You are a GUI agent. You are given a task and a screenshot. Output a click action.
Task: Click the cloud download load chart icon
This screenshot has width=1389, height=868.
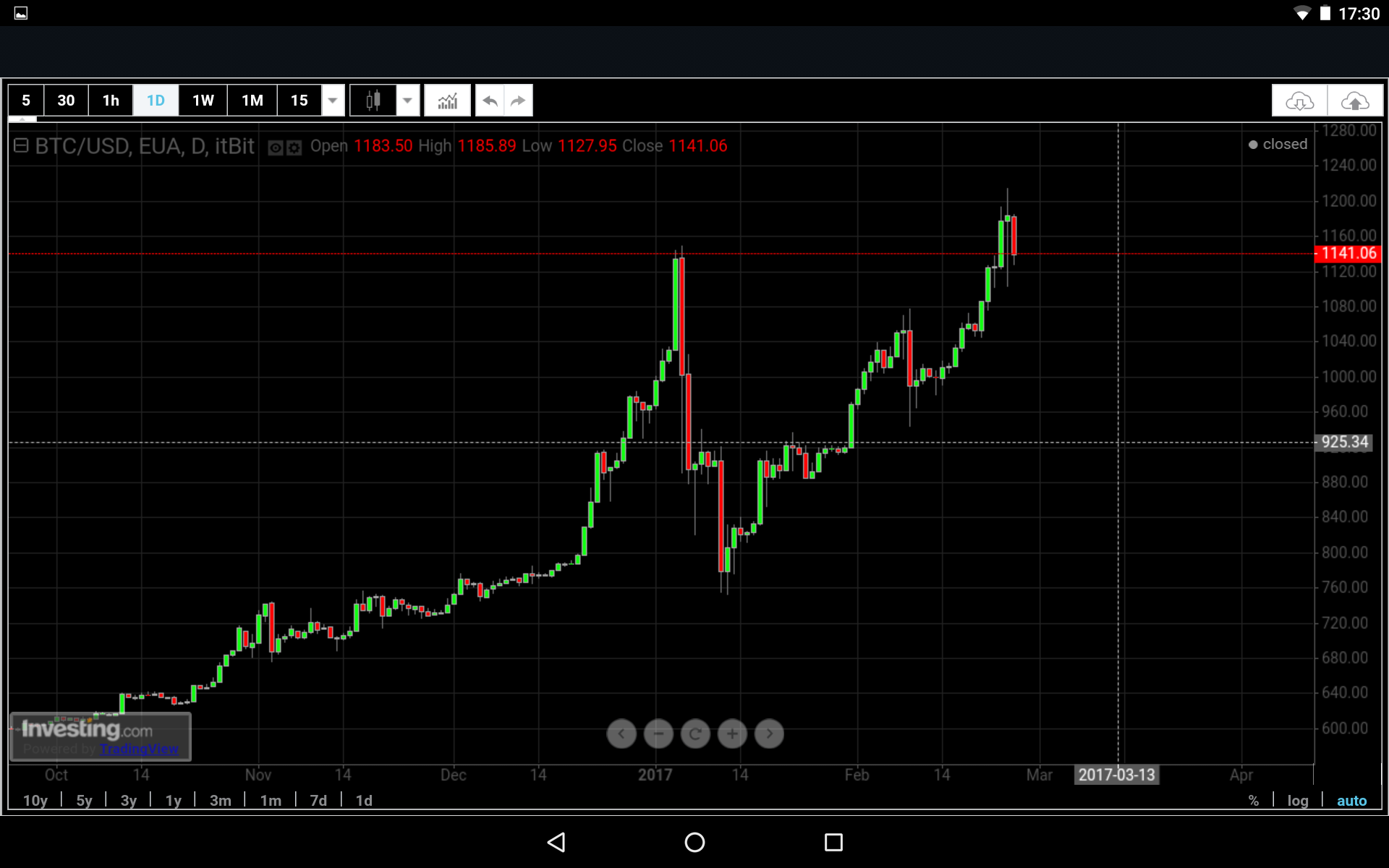tap(1299, 101)
